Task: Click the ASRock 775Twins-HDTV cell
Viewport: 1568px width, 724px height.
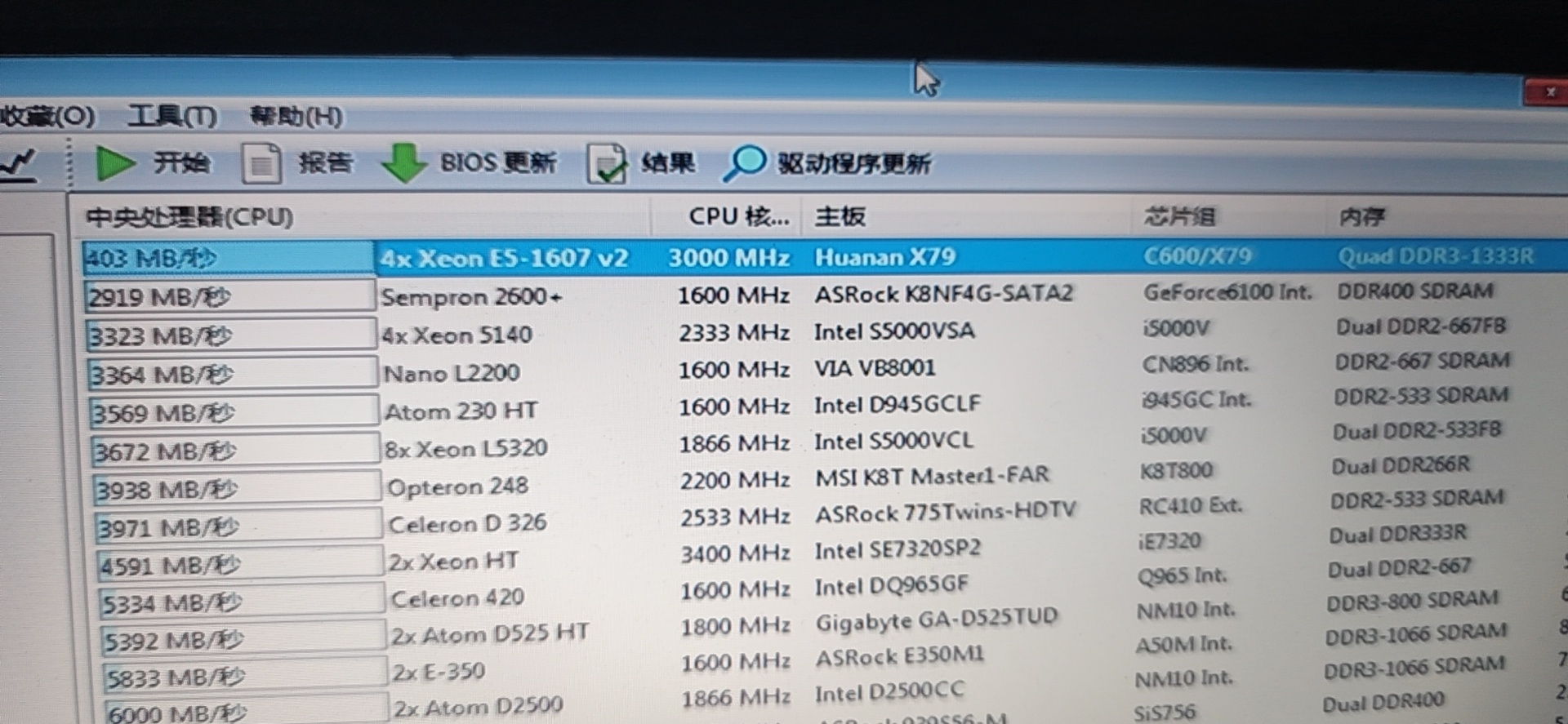Action: tap(946, 513)
